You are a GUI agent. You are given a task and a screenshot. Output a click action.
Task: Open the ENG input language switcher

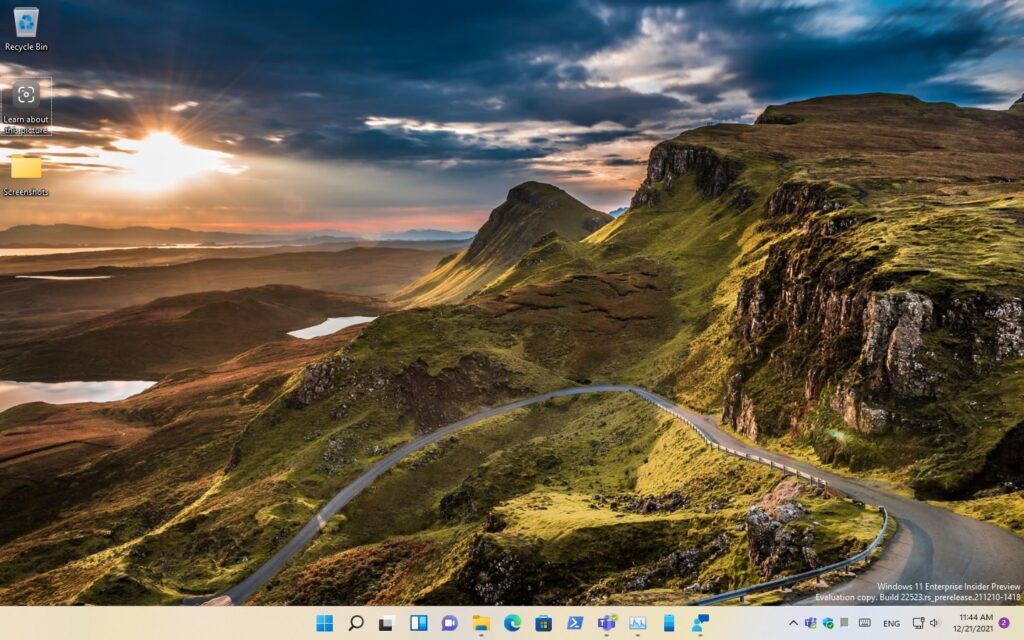891,623
